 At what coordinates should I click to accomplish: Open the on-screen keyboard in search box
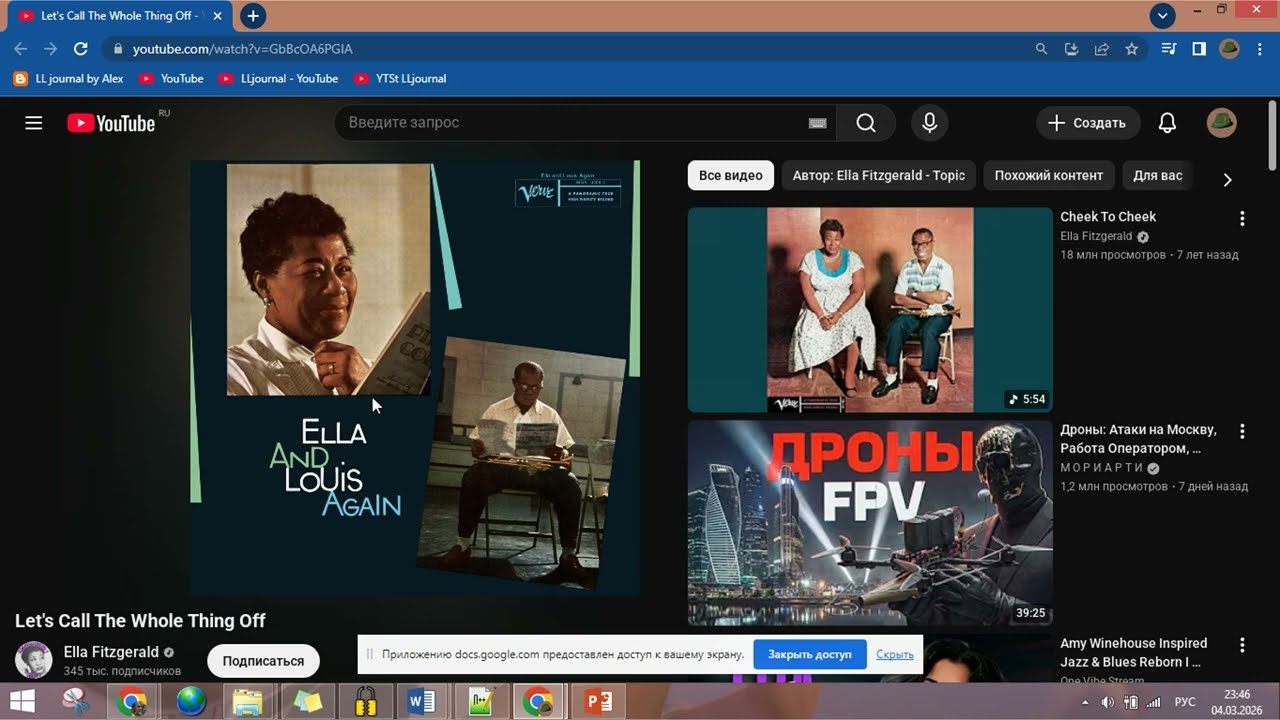(817, 123)
